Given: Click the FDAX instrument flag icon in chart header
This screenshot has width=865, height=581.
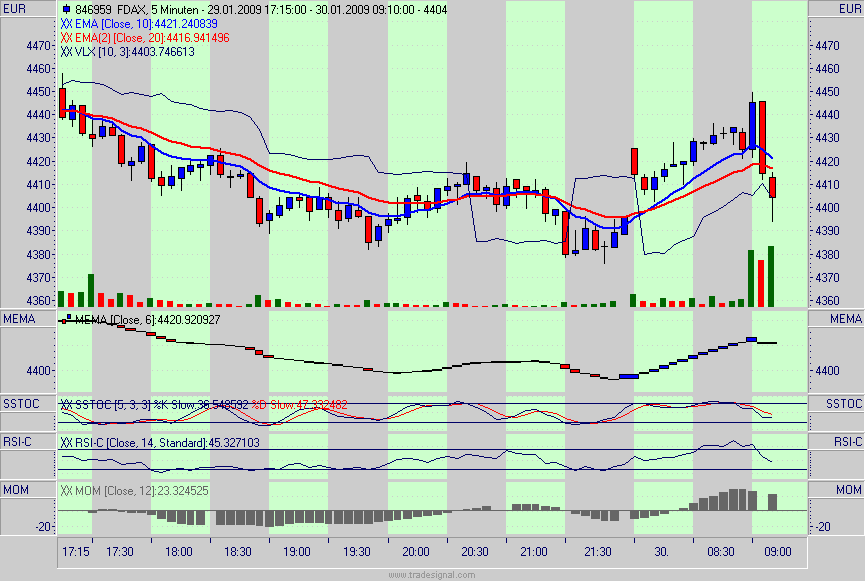Looking at the screenshot, I should point(64,9).
